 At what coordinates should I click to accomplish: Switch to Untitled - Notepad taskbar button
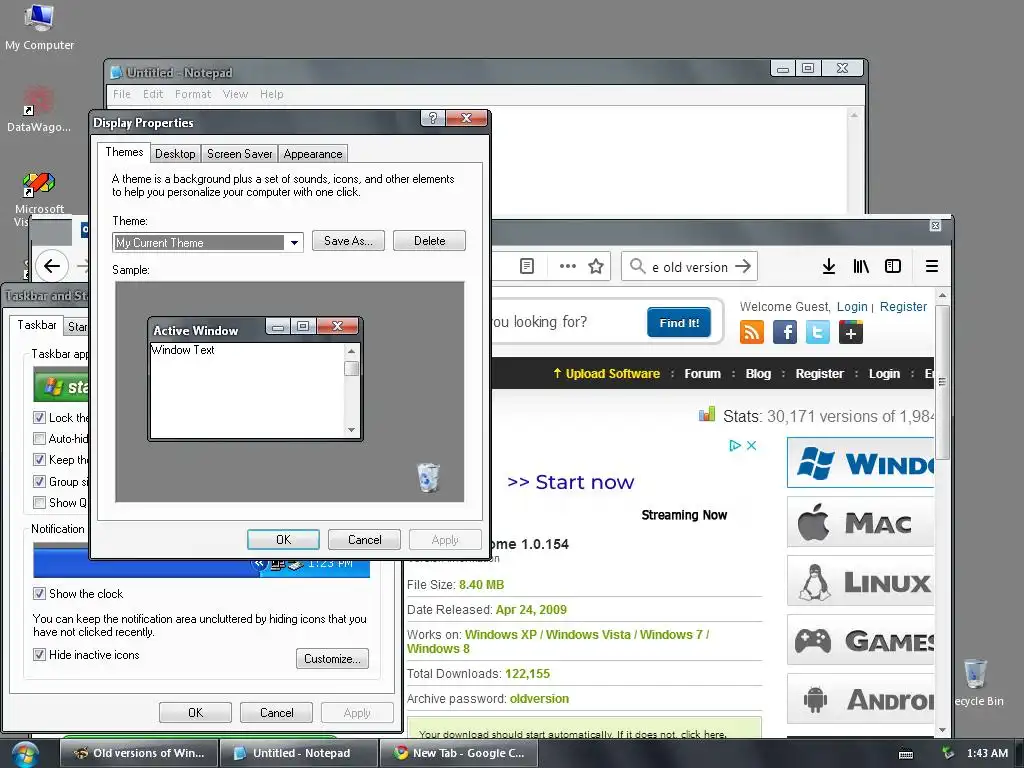pos(299,753)
